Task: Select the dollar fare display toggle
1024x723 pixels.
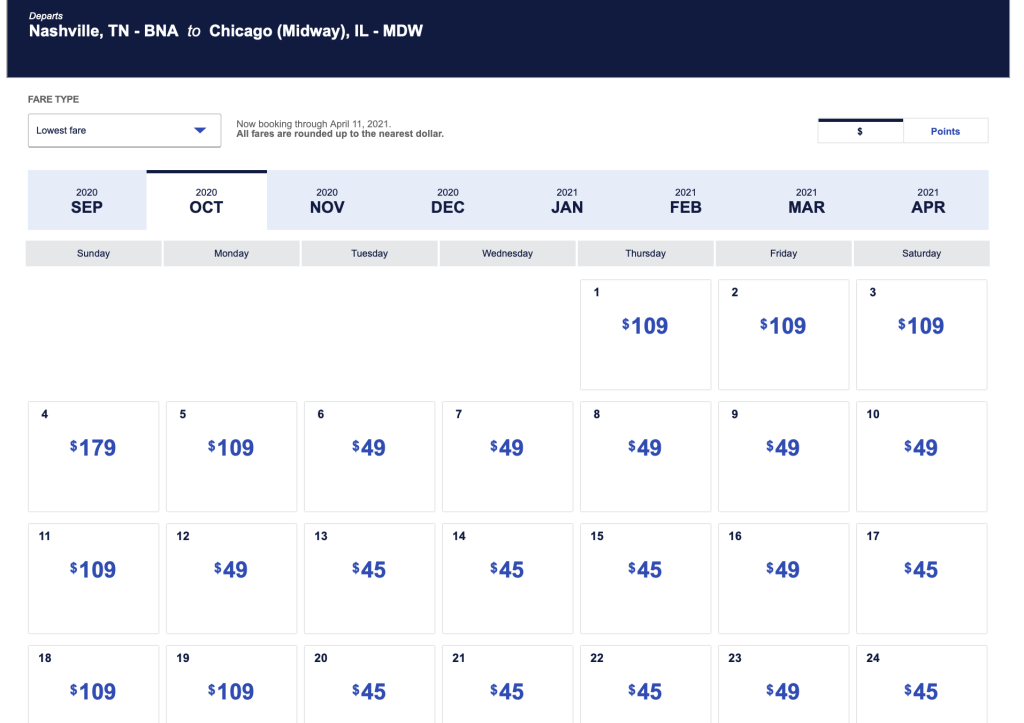Action: click(860, 131)
